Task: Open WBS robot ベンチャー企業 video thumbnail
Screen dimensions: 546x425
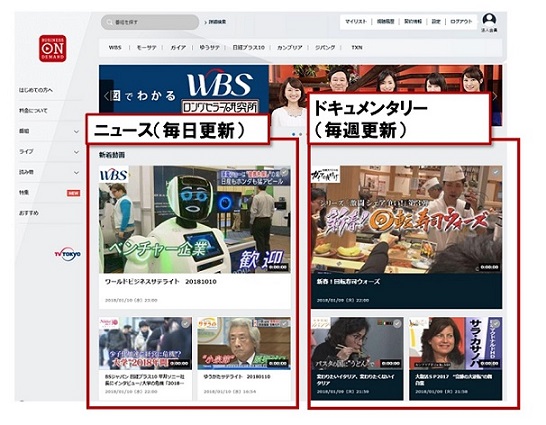Action: (x=195, y=219)
